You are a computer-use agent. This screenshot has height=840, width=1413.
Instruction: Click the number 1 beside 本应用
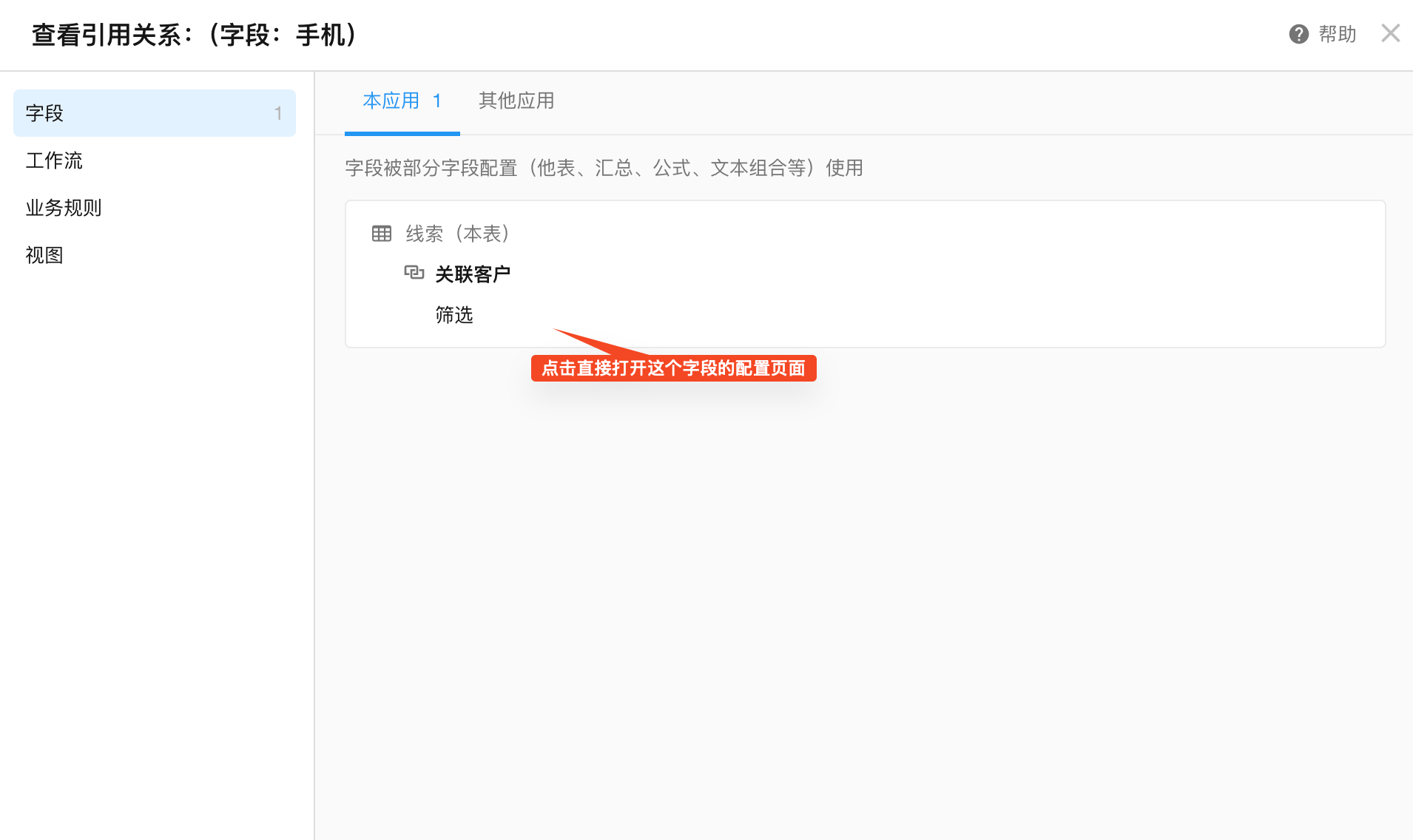[x=437, y=101]
